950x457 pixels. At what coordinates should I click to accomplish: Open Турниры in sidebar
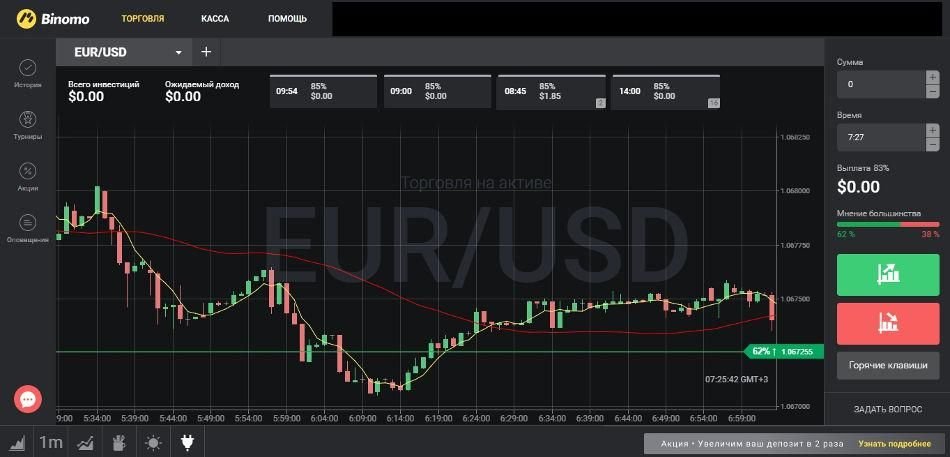pyautogui.click(x=28, y=125)
